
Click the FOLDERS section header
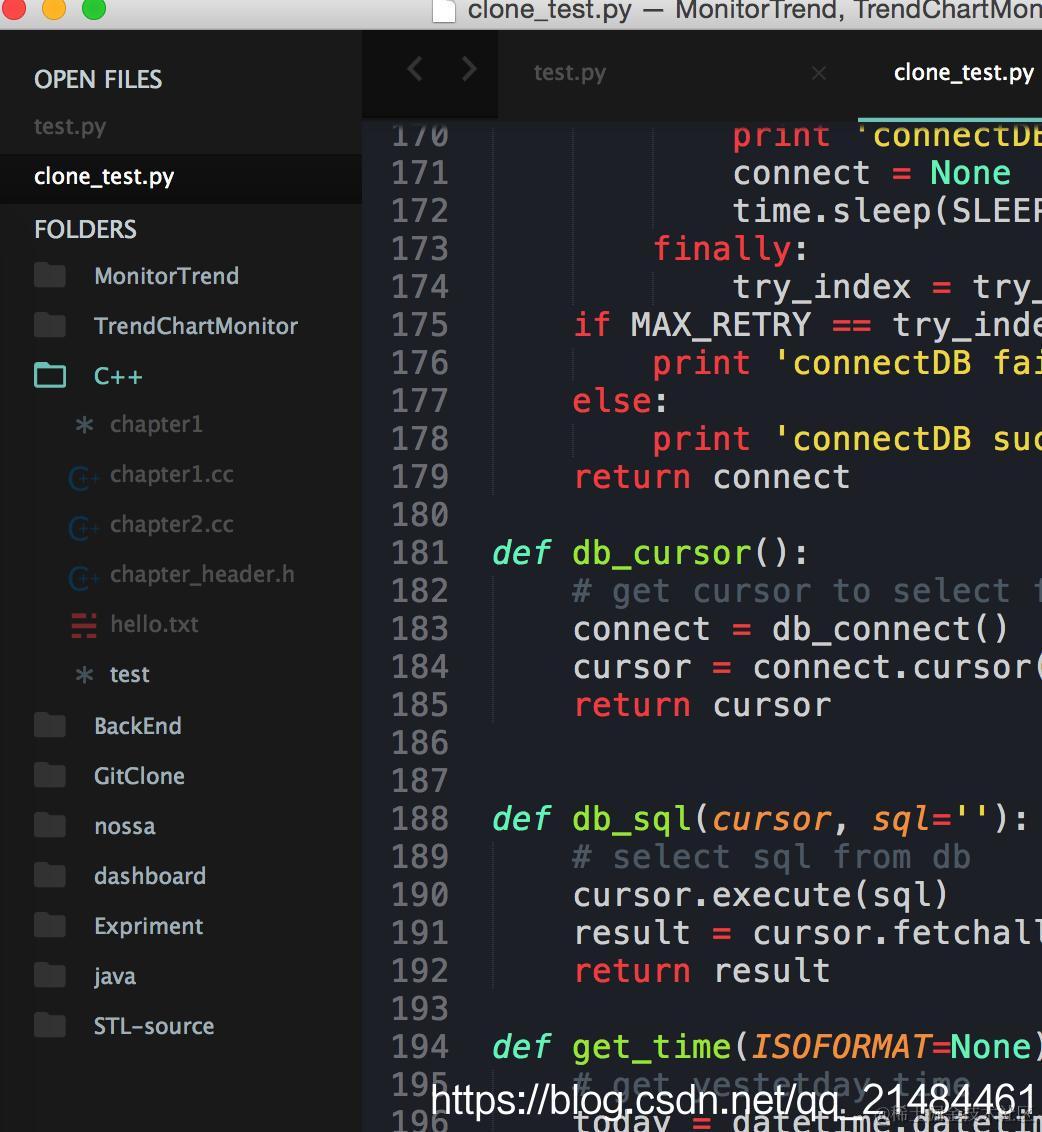tap(85, 230)
